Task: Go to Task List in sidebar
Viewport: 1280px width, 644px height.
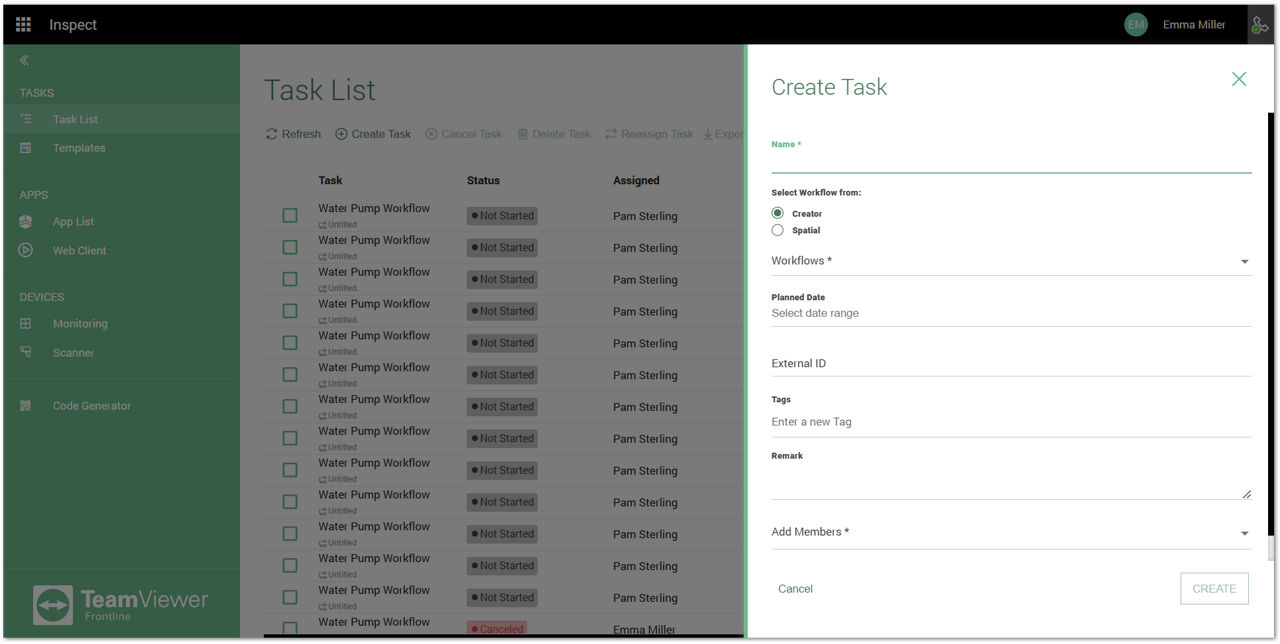Action: pyautogui.click(x=75, y=120)
